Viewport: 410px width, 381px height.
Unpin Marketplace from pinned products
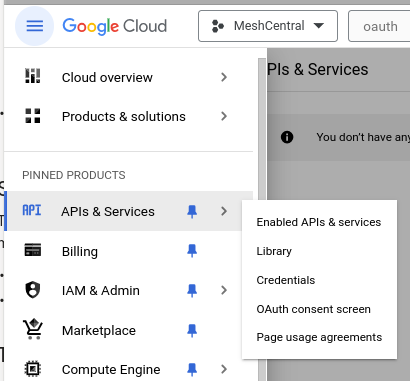point(192,330)
